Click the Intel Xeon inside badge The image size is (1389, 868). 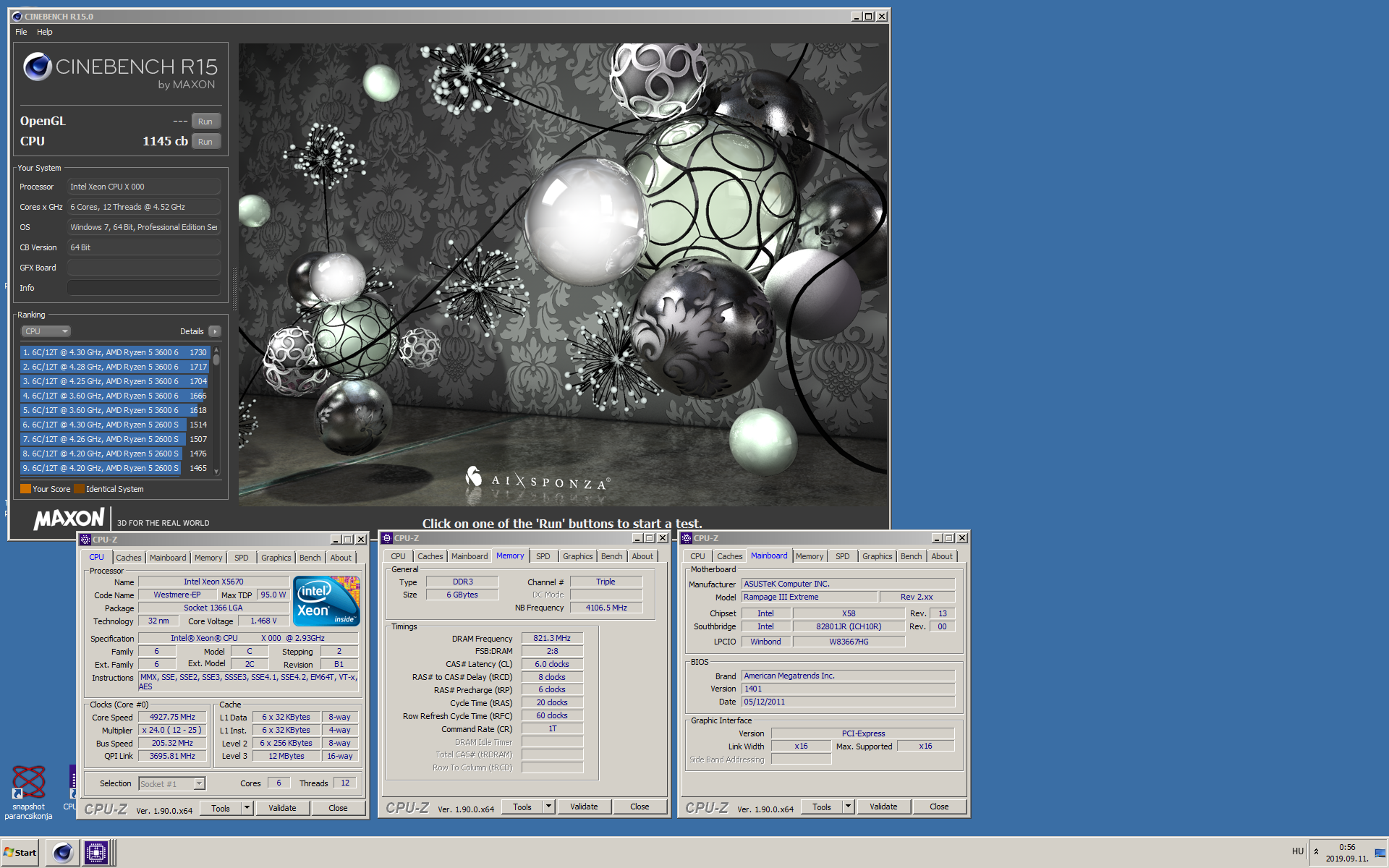[326, 601]
